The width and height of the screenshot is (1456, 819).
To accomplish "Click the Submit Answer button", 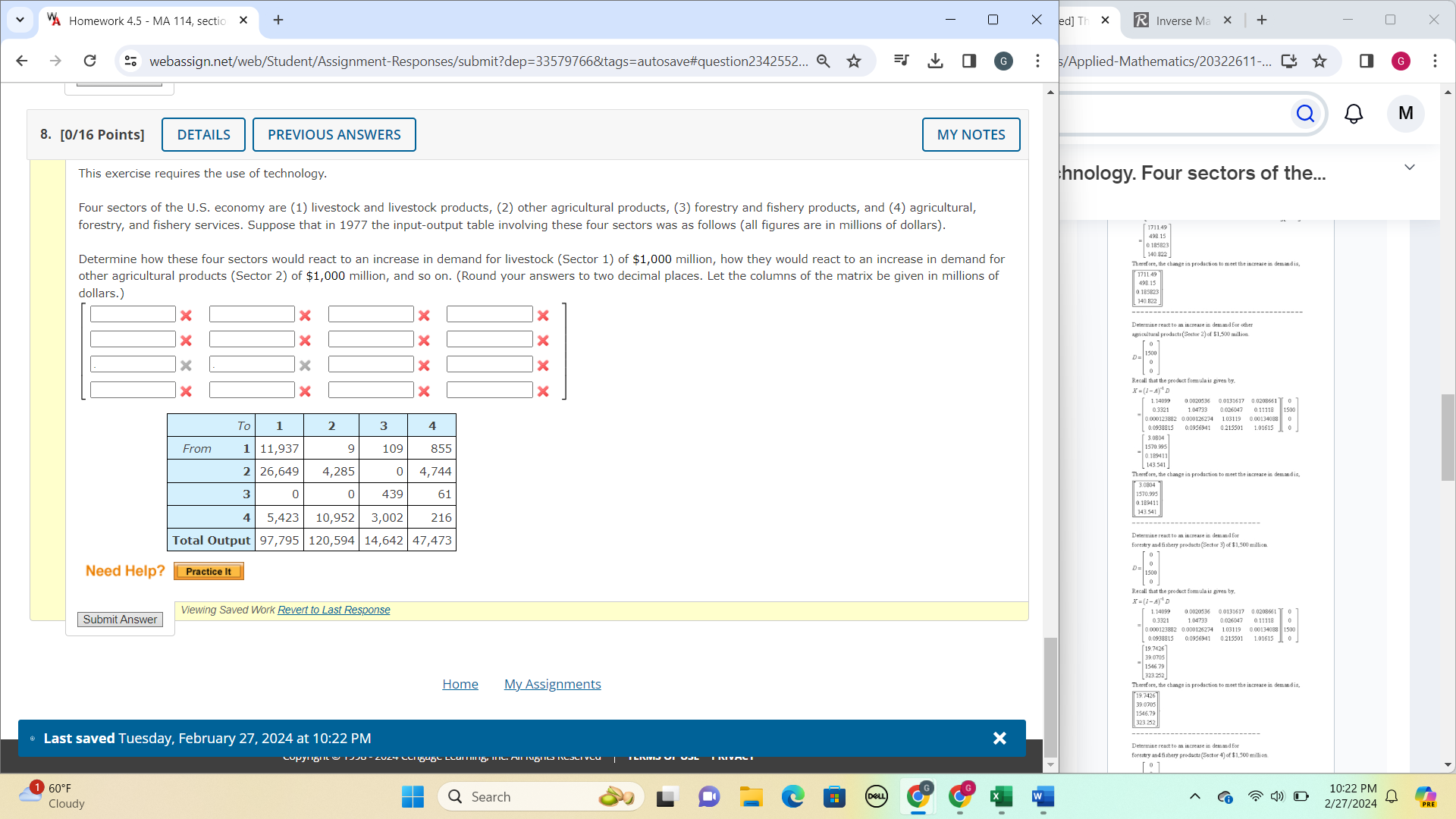I will pyautogui.click(x=119, y=619).
